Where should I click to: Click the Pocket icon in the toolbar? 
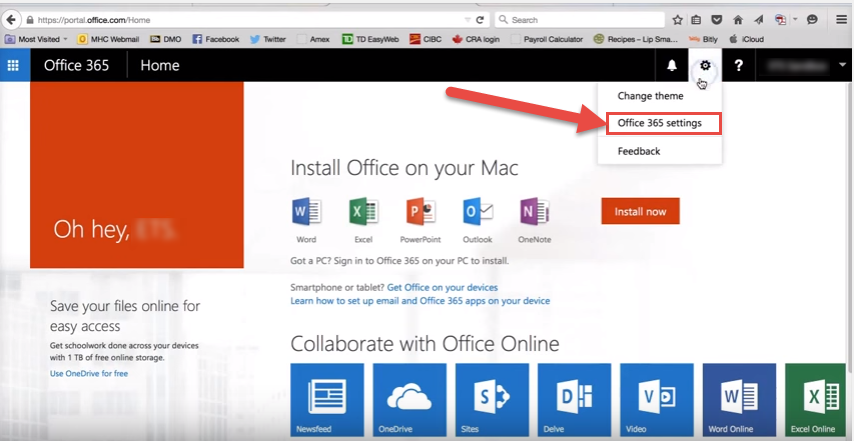click(x=717, y=20)
